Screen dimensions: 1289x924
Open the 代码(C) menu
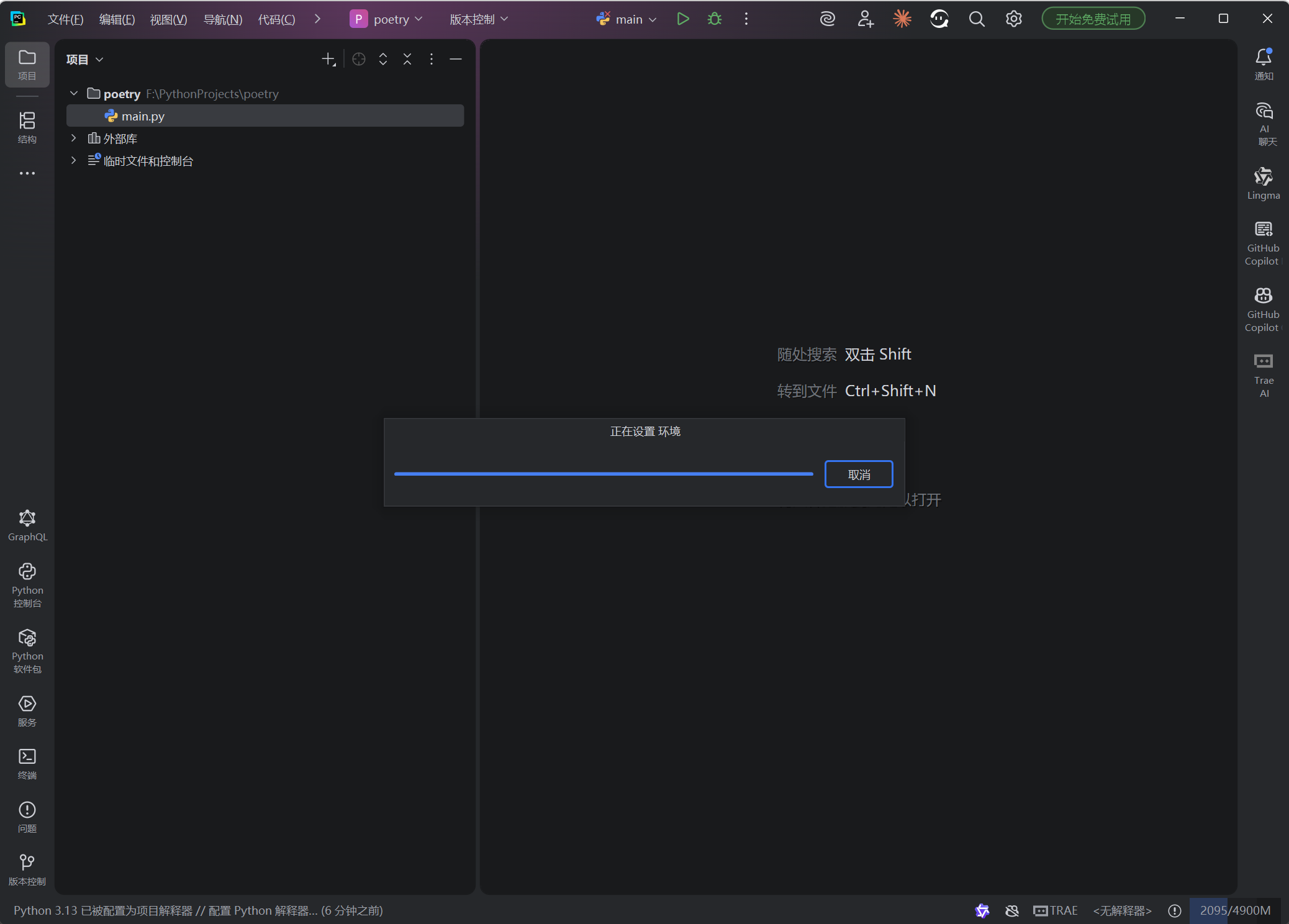276,19
